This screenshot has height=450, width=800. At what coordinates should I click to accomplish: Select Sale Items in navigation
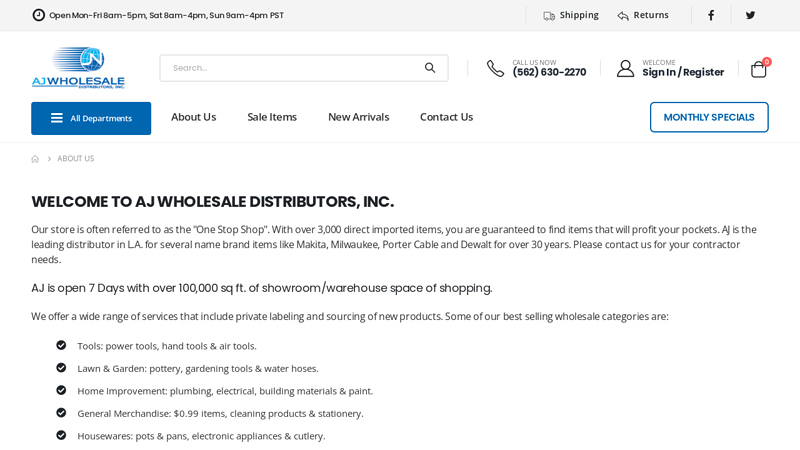click(272, 117)
